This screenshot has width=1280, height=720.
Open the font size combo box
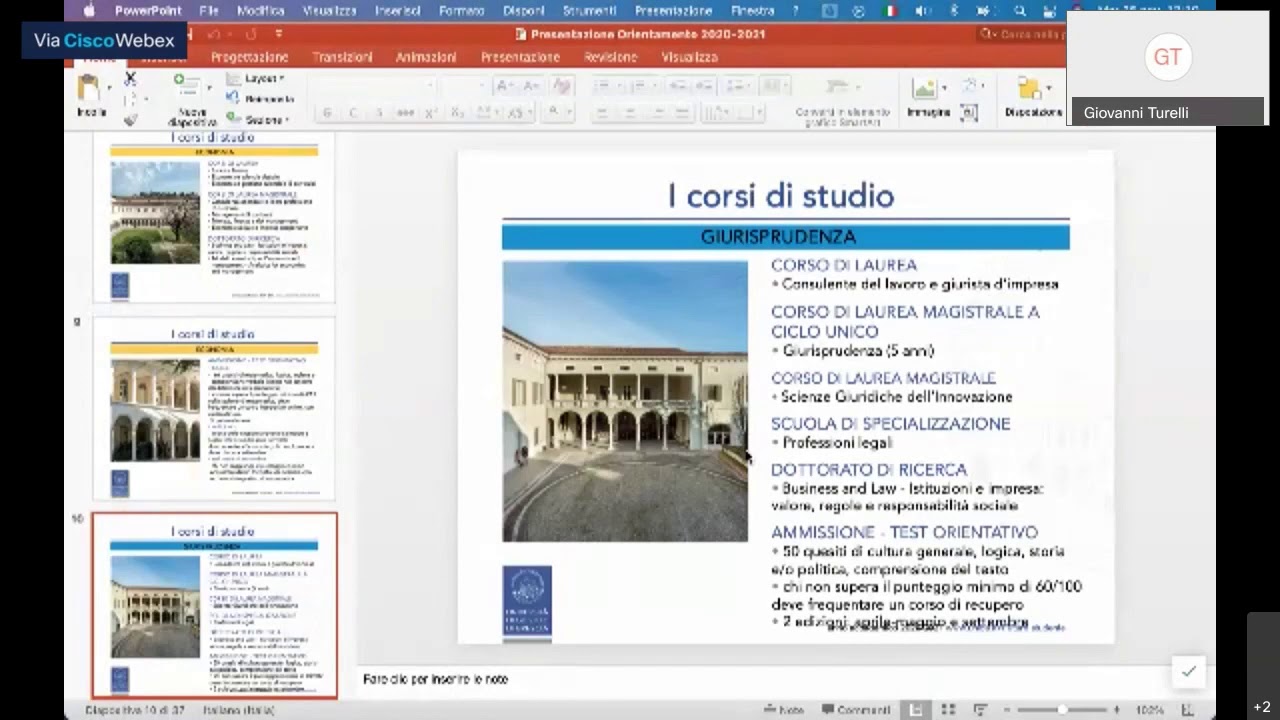(x=464, y=86)
